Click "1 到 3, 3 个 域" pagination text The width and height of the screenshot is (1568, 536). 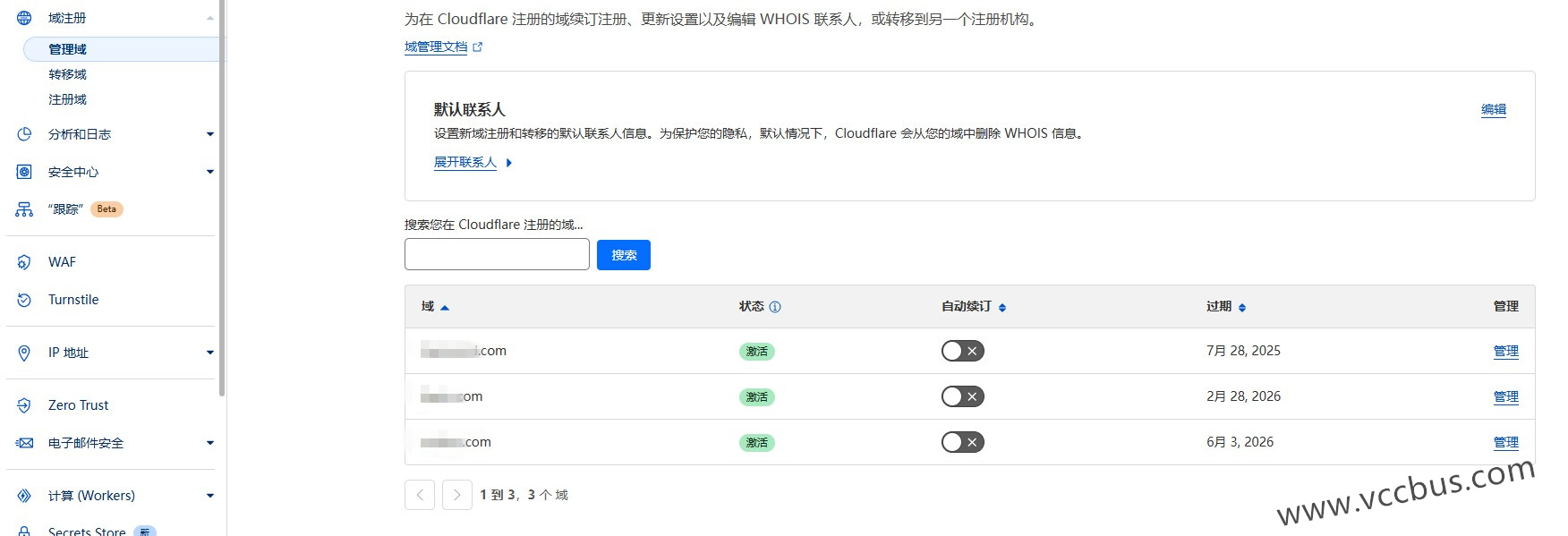[x=524, y=495]
